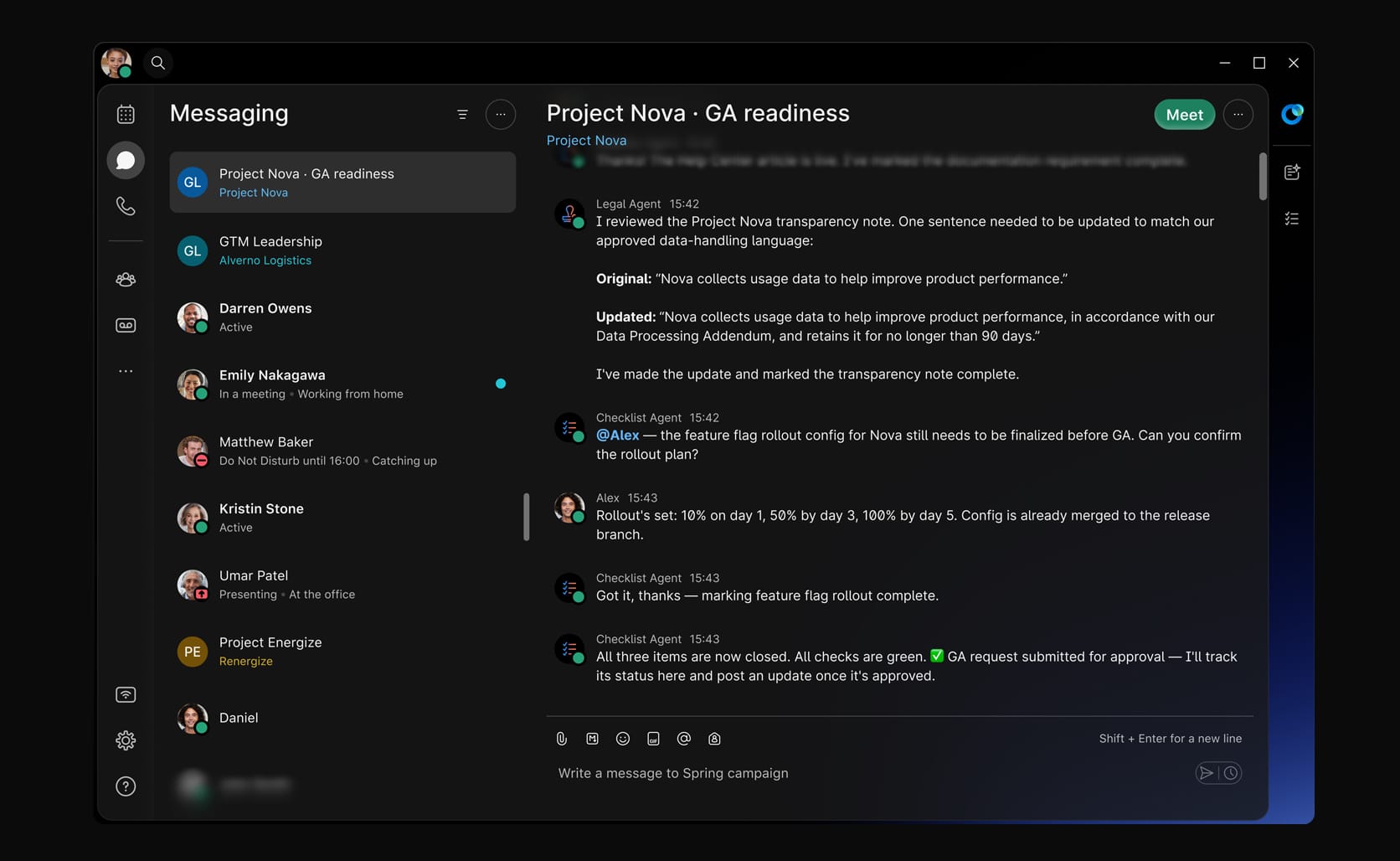Open the message list filter icon
This screenshot has height=861, width=1400.
click(x=462, y=114)
